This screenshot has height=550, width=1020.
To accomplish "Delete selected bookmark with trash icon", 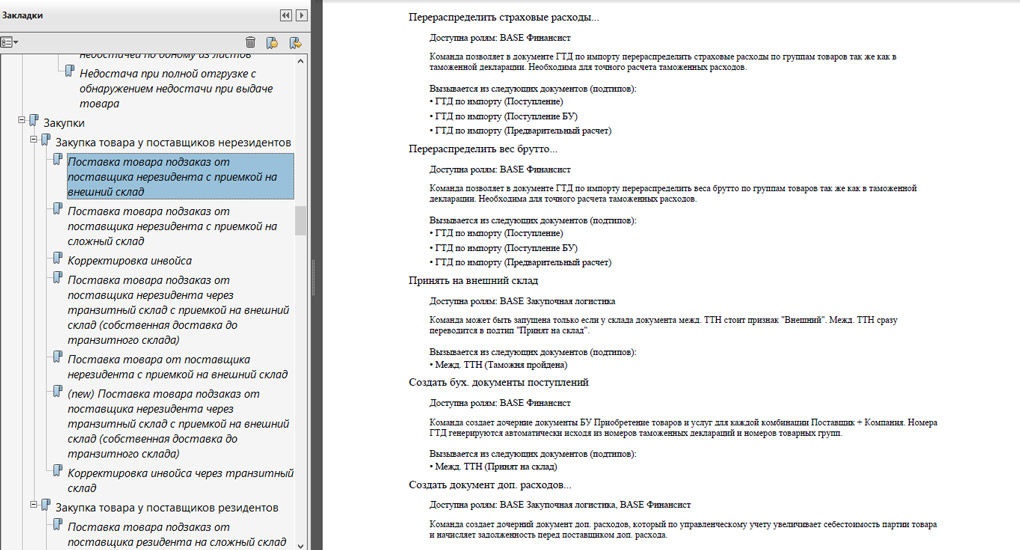I will tap(250, 42).
